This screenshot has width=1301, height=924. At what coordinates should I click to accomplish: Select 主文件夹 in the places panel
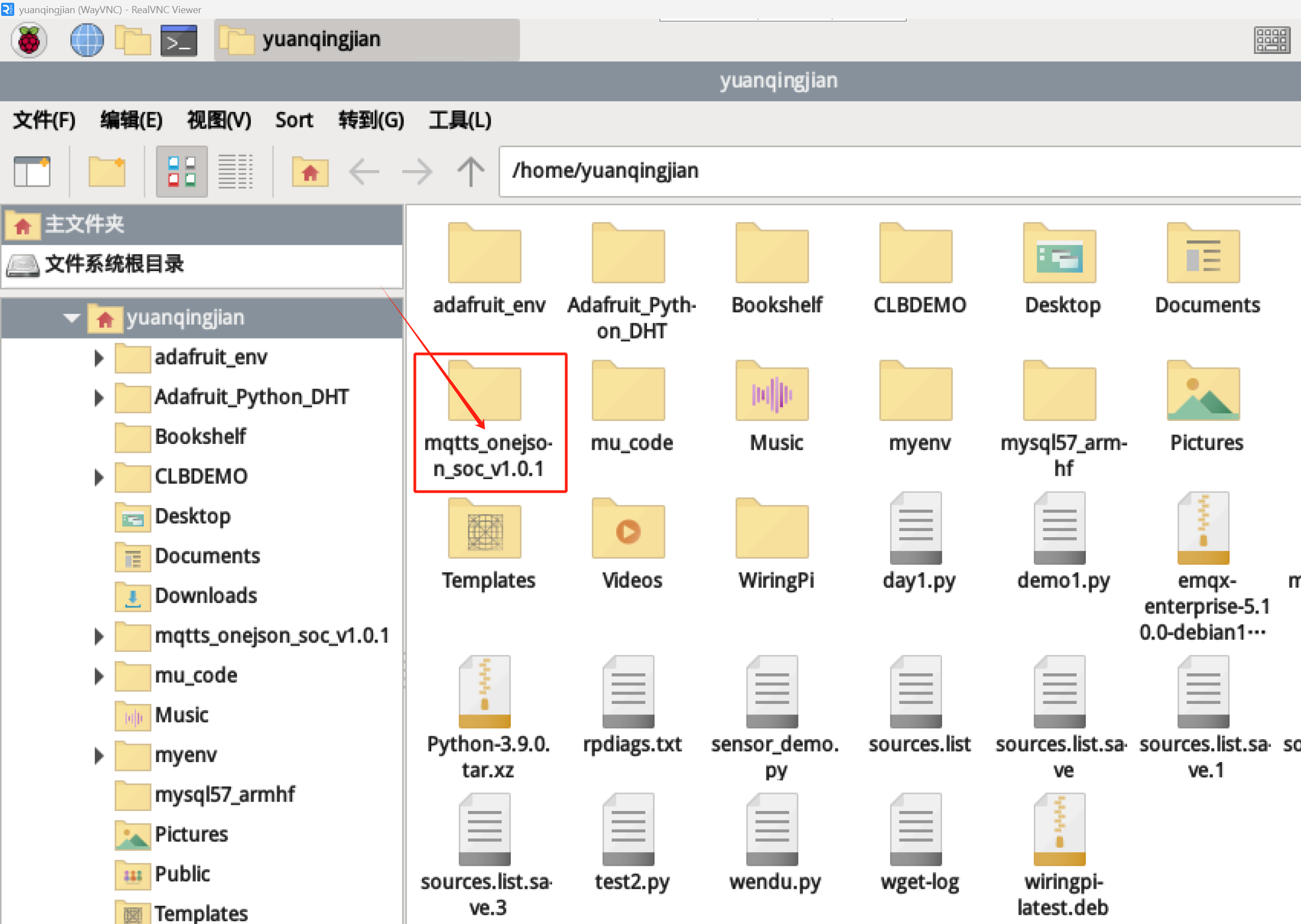pos(202,225)
